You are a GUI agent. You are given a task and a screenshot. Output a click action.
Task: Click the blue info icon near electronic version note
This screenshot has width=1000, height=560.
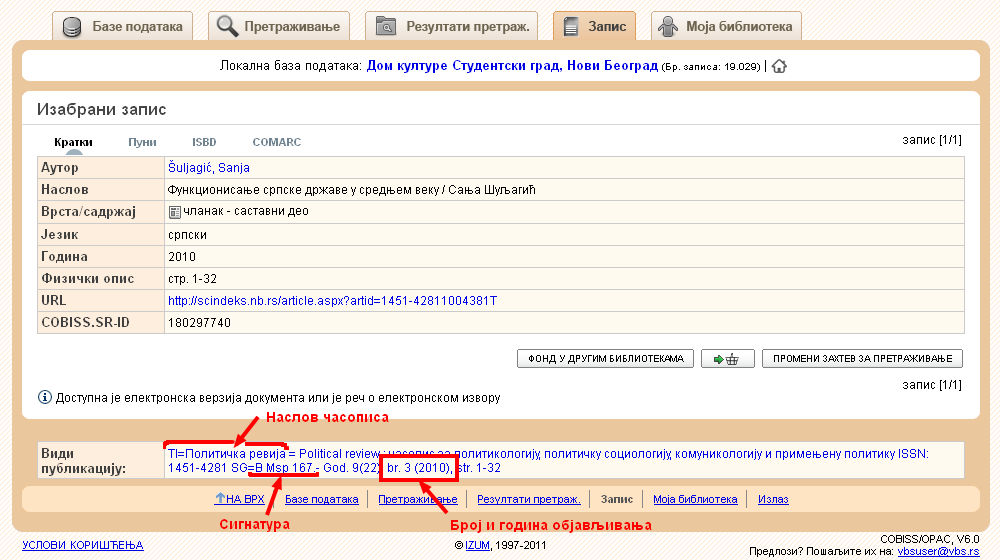coord(45,398)
